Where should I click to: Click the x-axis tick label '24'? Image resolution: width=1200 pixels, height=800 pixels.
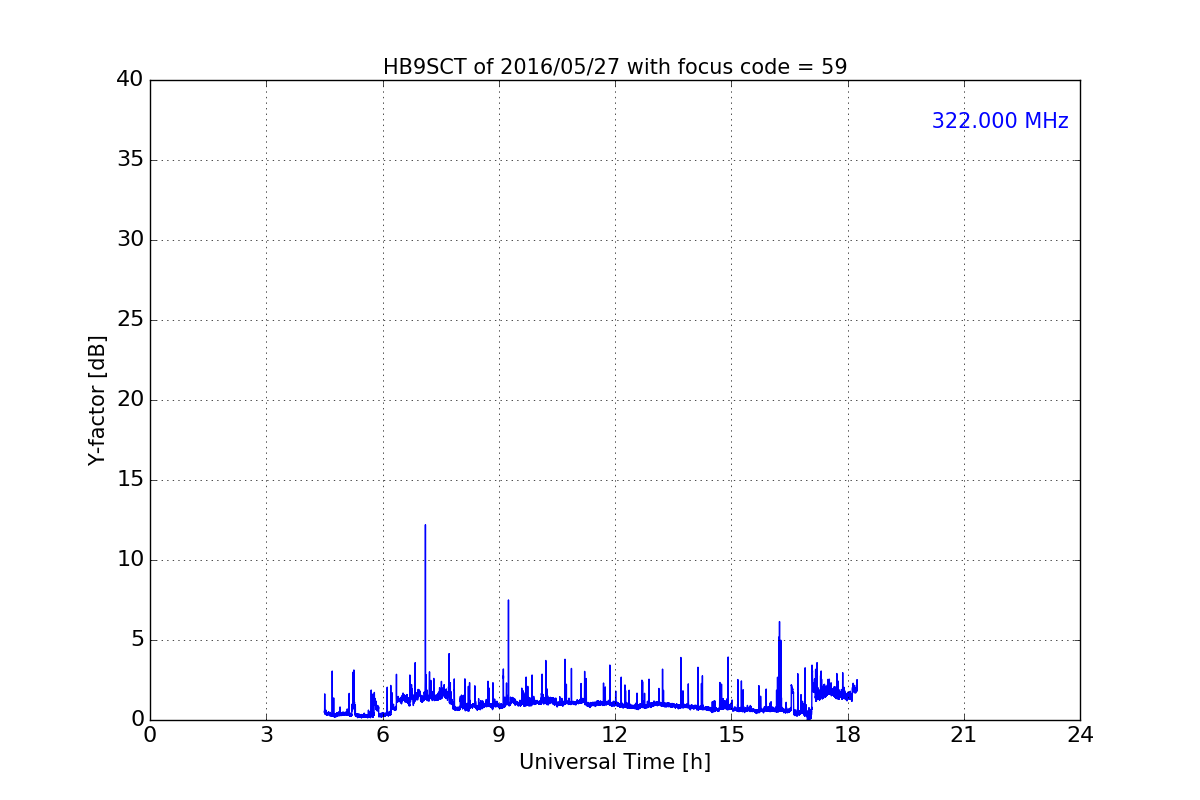[1080, 735]
